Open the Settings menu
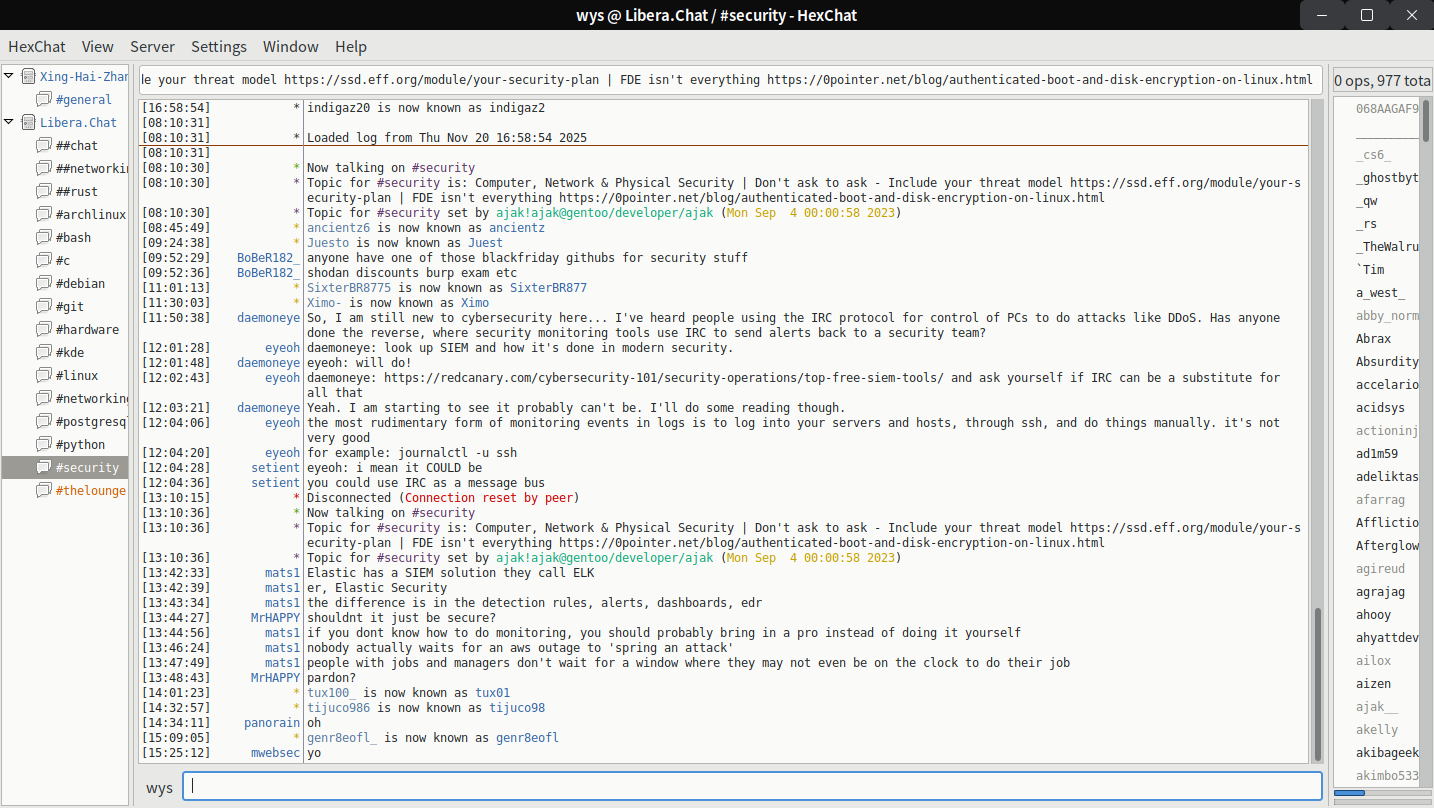This screenshot has width=1434, height=808. point(219,46)
